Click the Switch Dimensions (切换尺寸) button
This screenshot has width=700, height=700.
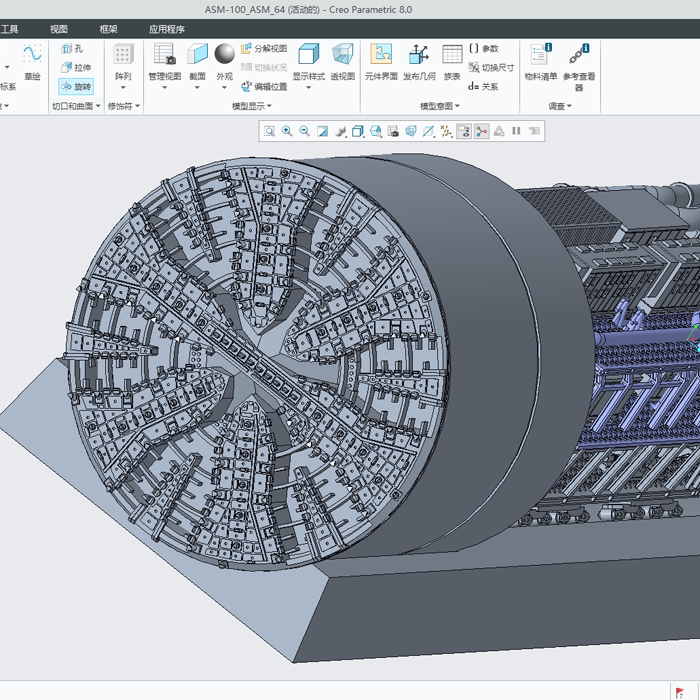point(491,67)
